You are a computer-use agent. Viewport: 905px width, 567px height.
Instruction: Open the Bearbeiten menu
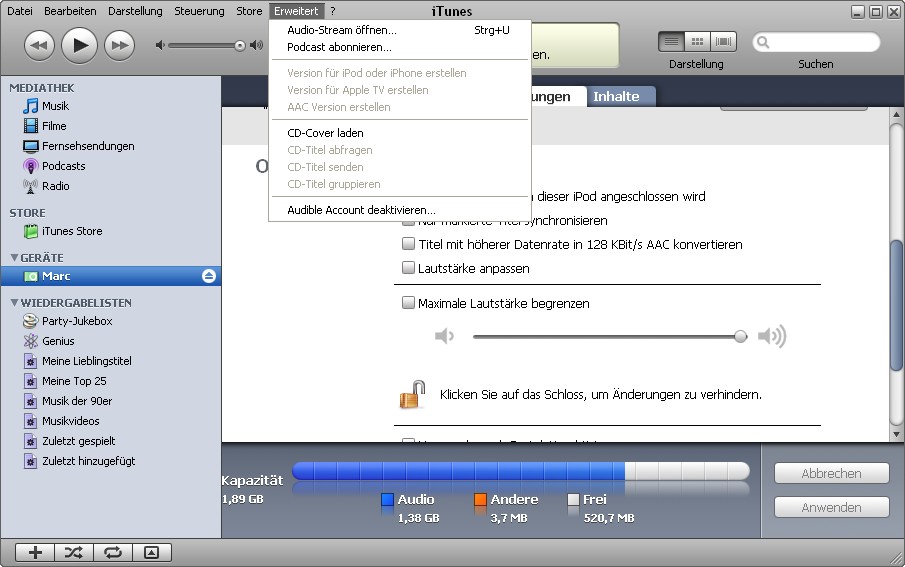click(70, 11)
